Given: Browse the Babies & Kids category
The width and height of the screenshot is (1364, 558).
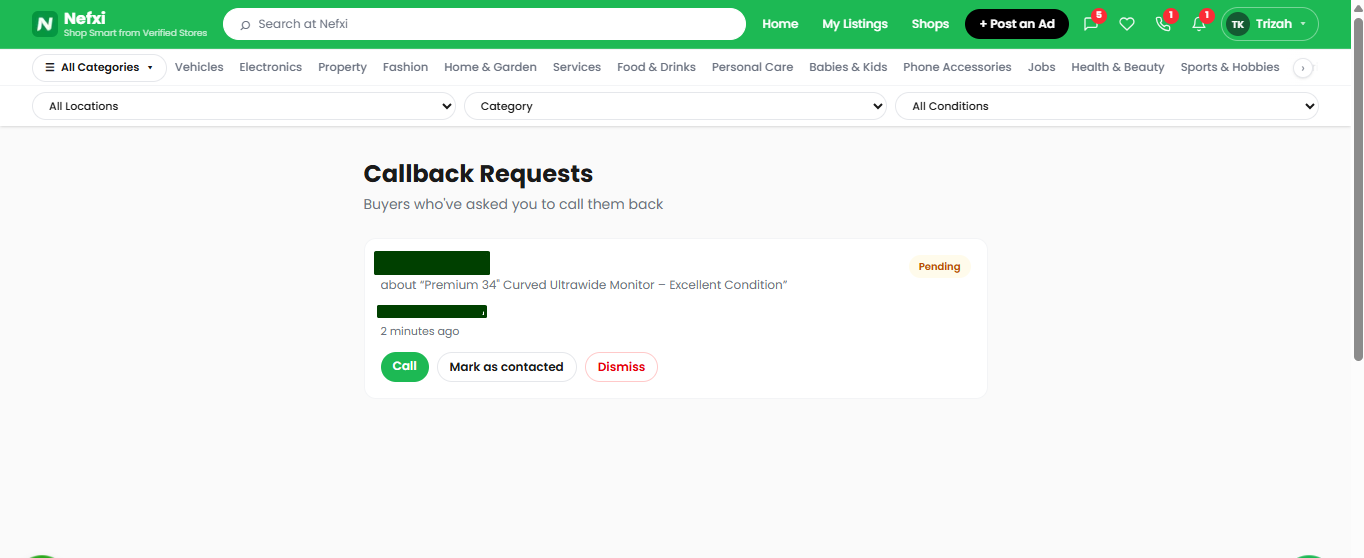Looking at the screenshot, I should [x=848, y=67].
